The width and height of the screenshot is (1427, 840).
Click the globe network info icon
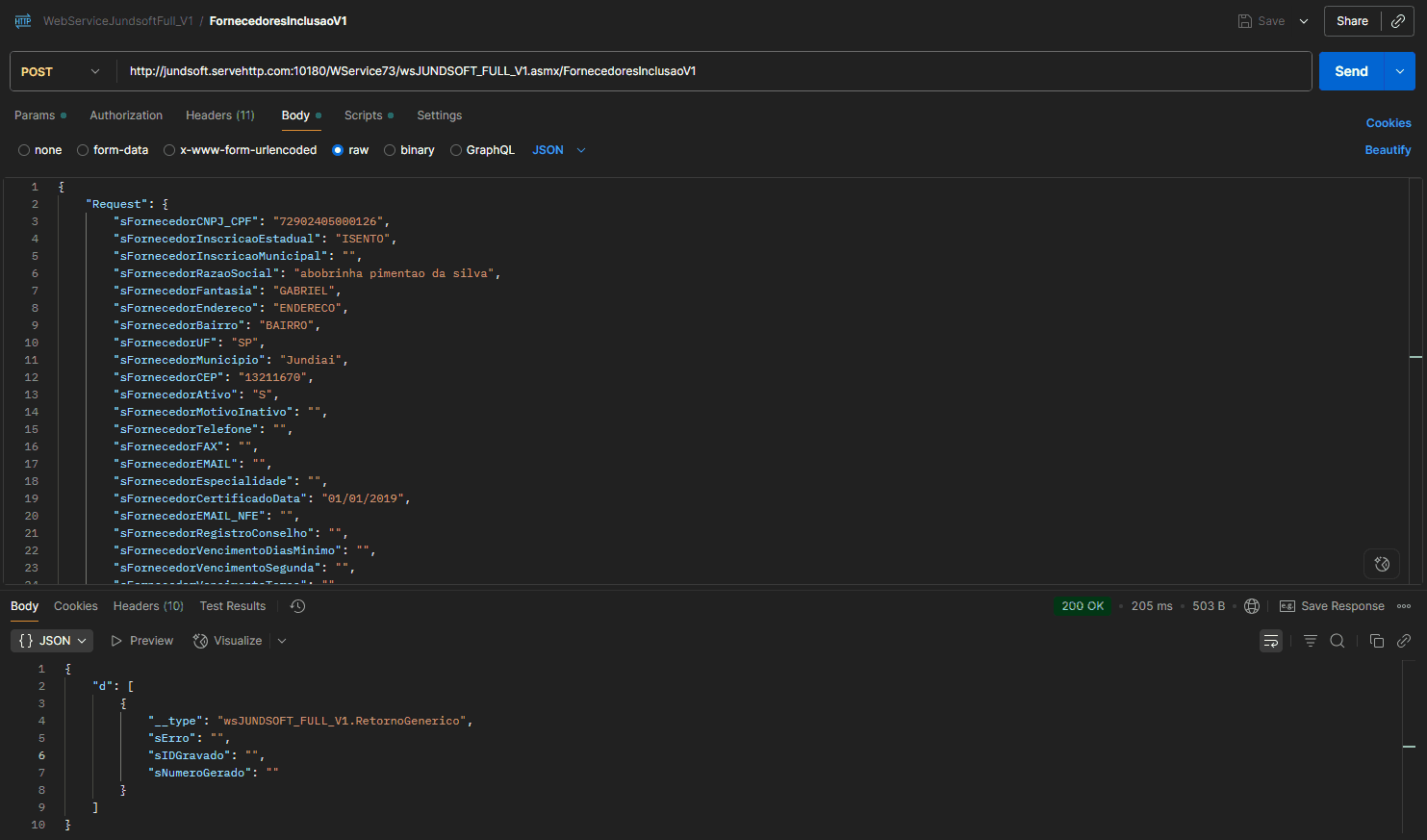tap(1252, 606)
